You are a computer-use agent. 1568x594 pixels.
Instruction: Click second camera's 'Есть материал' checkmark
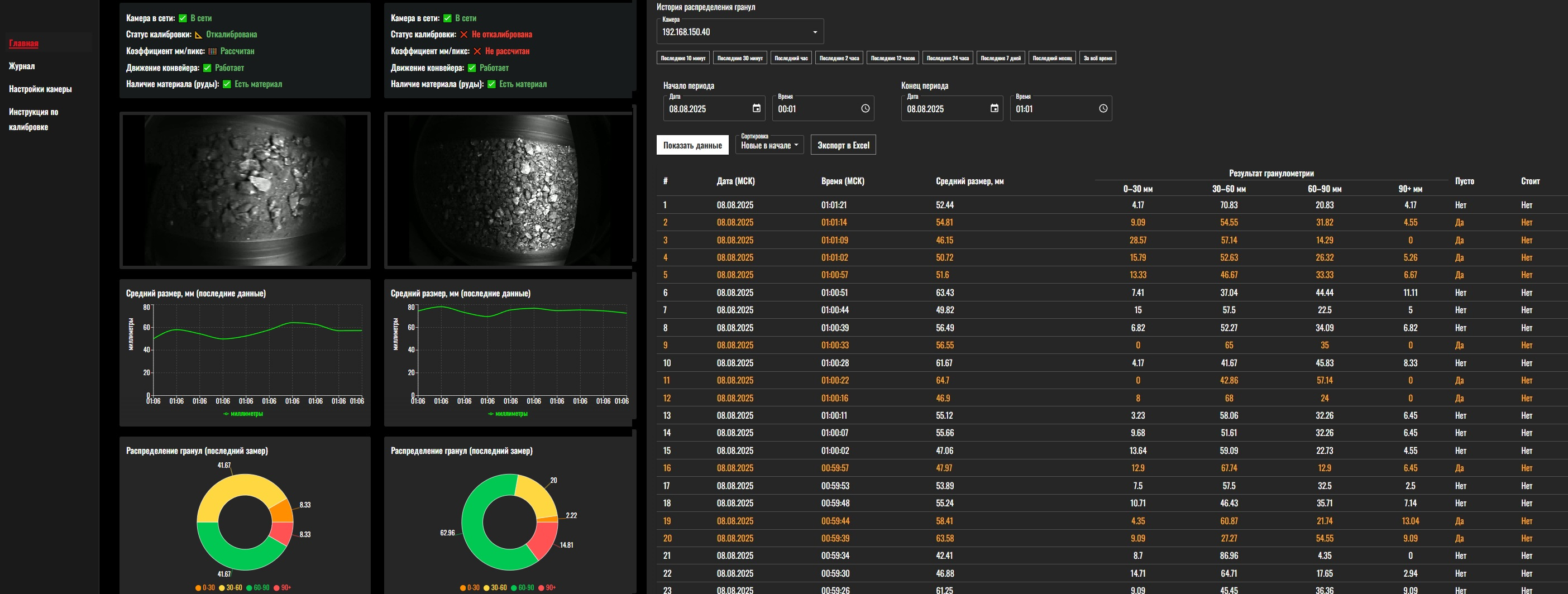[x=491, y=84]
